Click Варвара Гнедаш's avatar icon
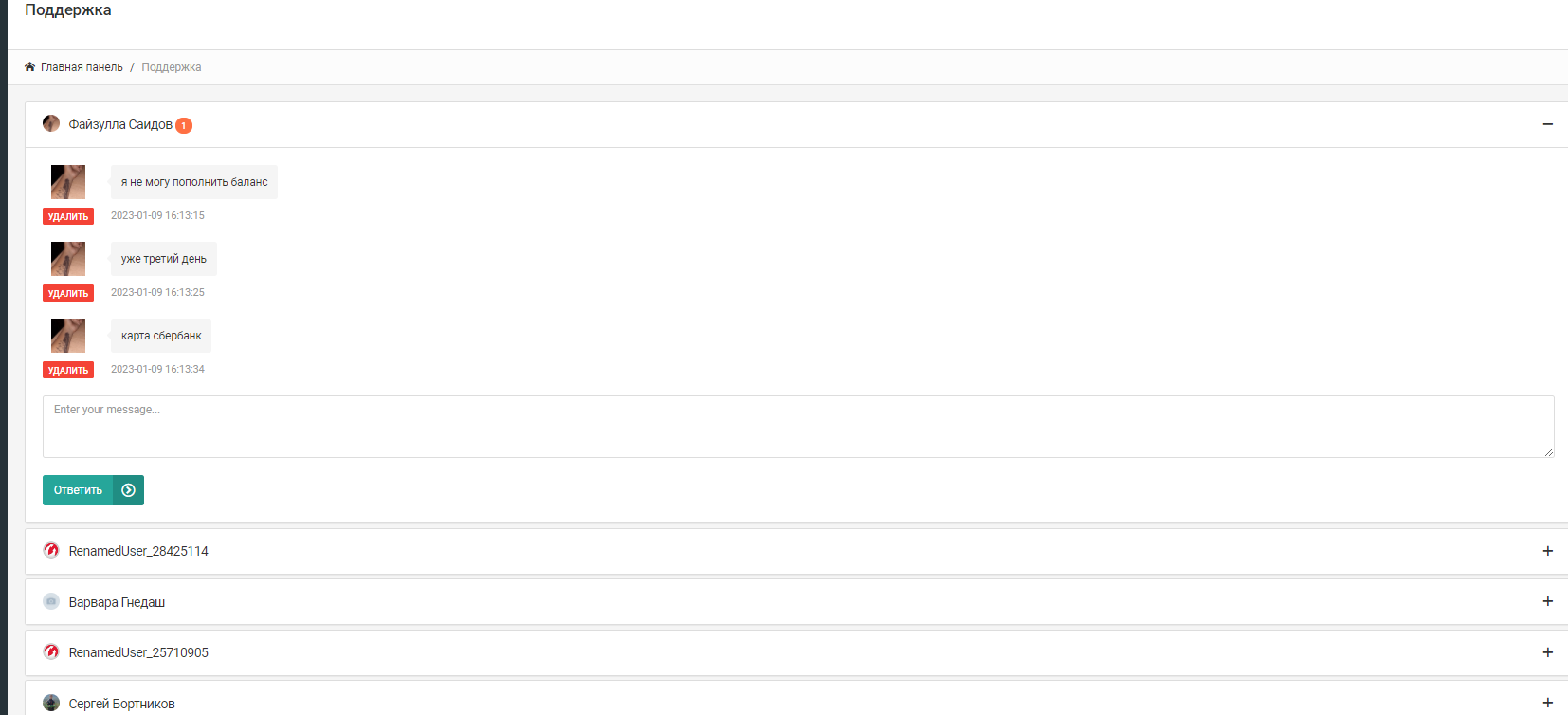 click(51, 602)
